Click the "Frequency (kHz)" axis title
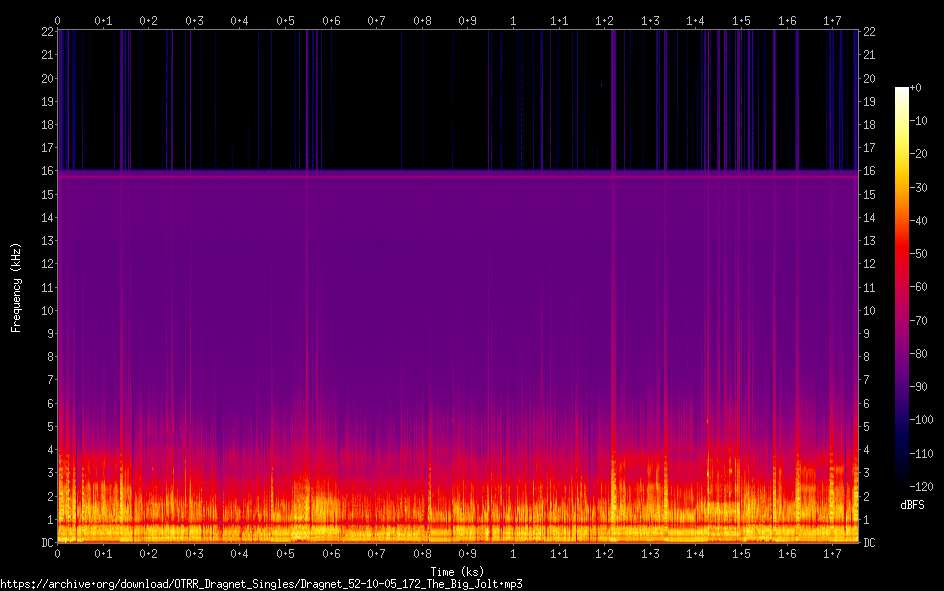The height and width of the screenshot is (591, 944). click(x=16, y=287)
